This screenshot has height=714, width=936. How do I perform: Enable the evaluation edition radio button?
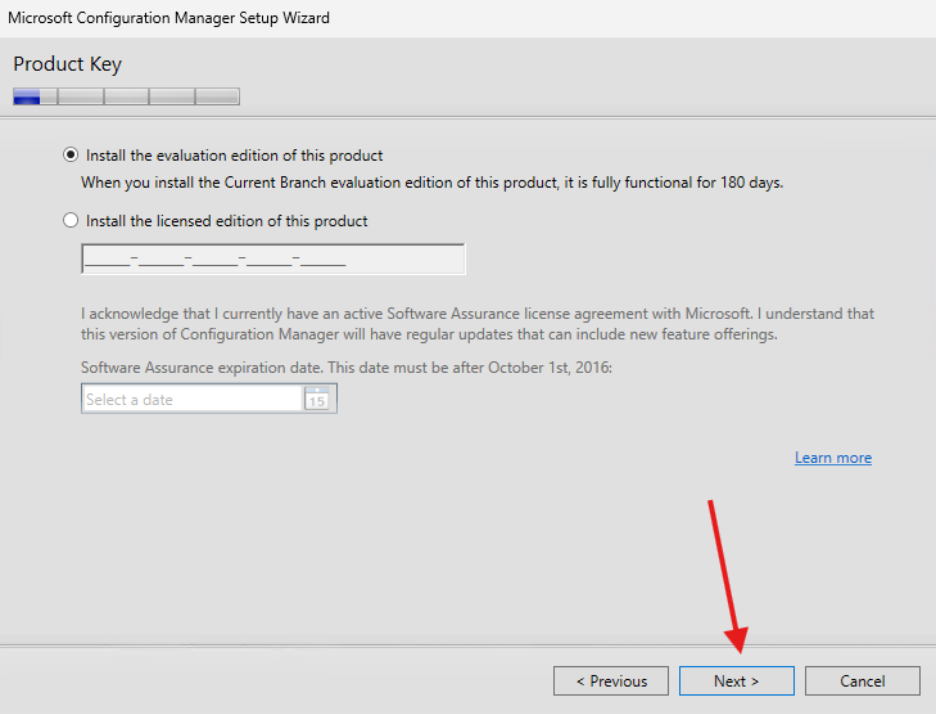(70, 155)
